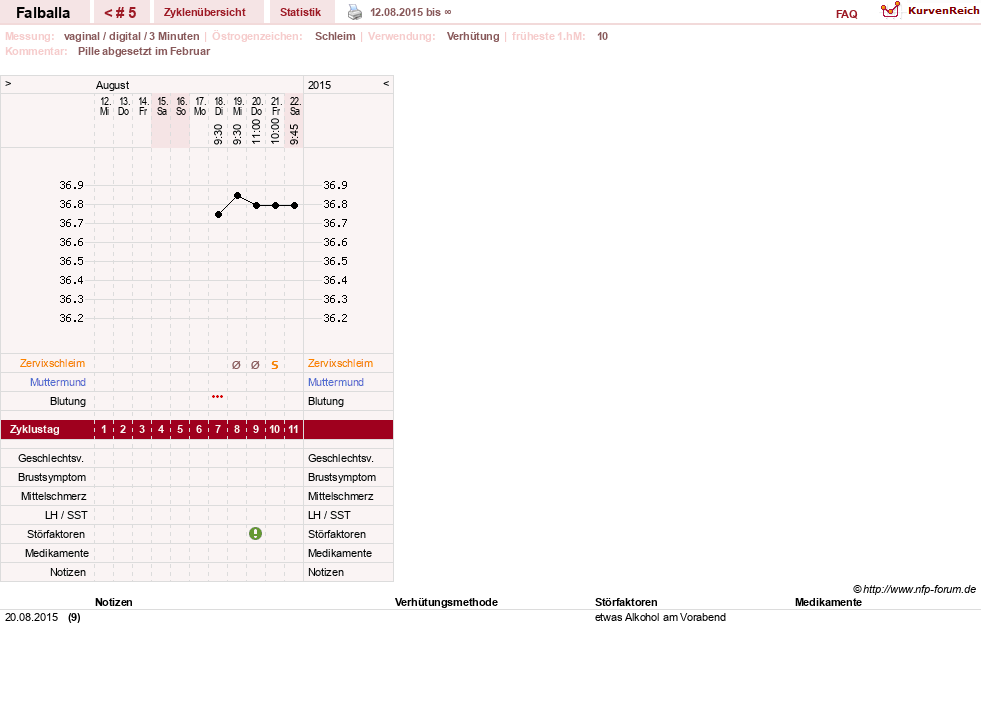The height and width of the screenshot is (721, 981).
Task: Click the left Muttermund row label
Action: 58,382
